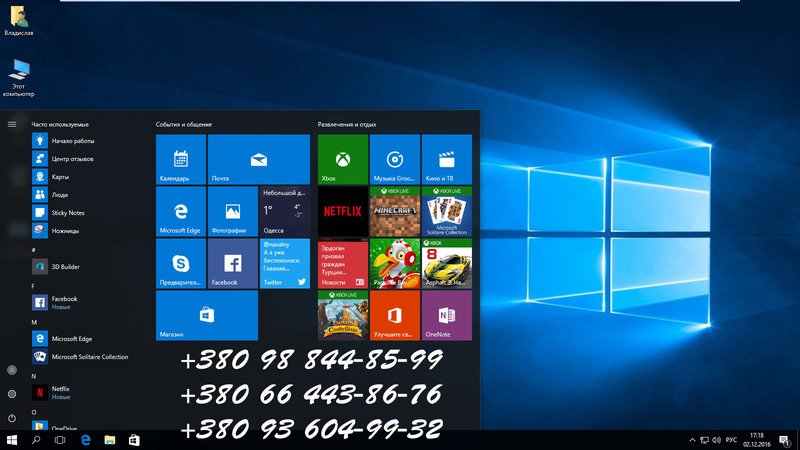Viewport: 800px width, 450px height.
Task: Click the События и общение group title
Action: 184,124
